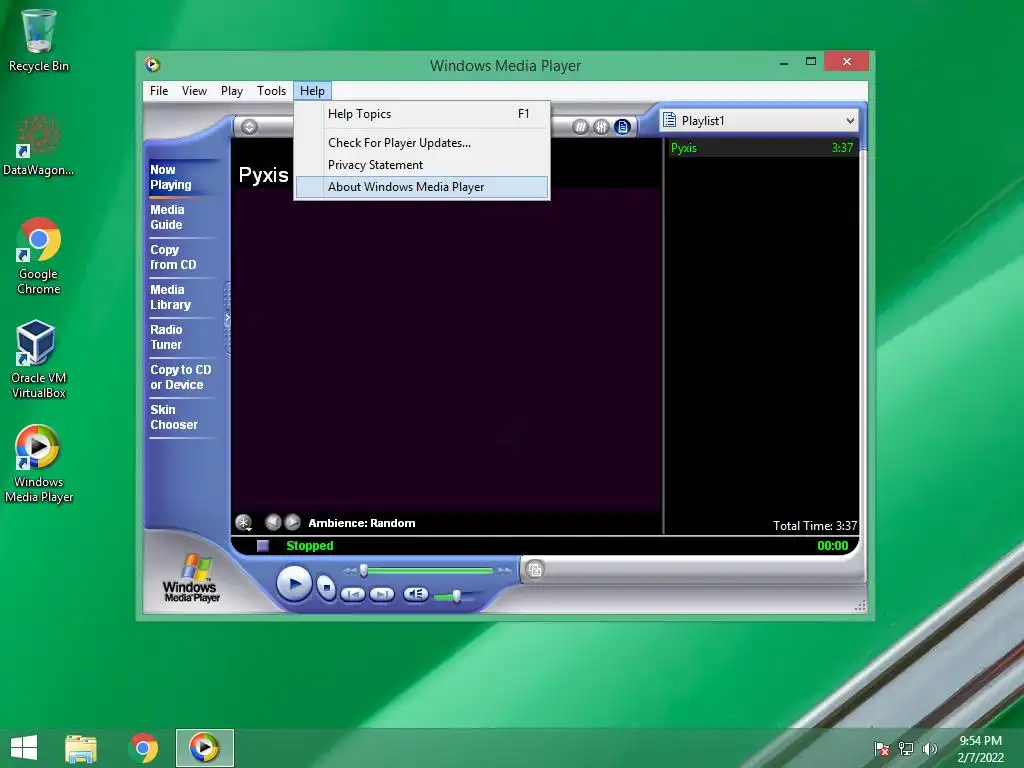This screenshot has height=768, width=1024.
Task: Switch to skin mode button
Action: 534,569
